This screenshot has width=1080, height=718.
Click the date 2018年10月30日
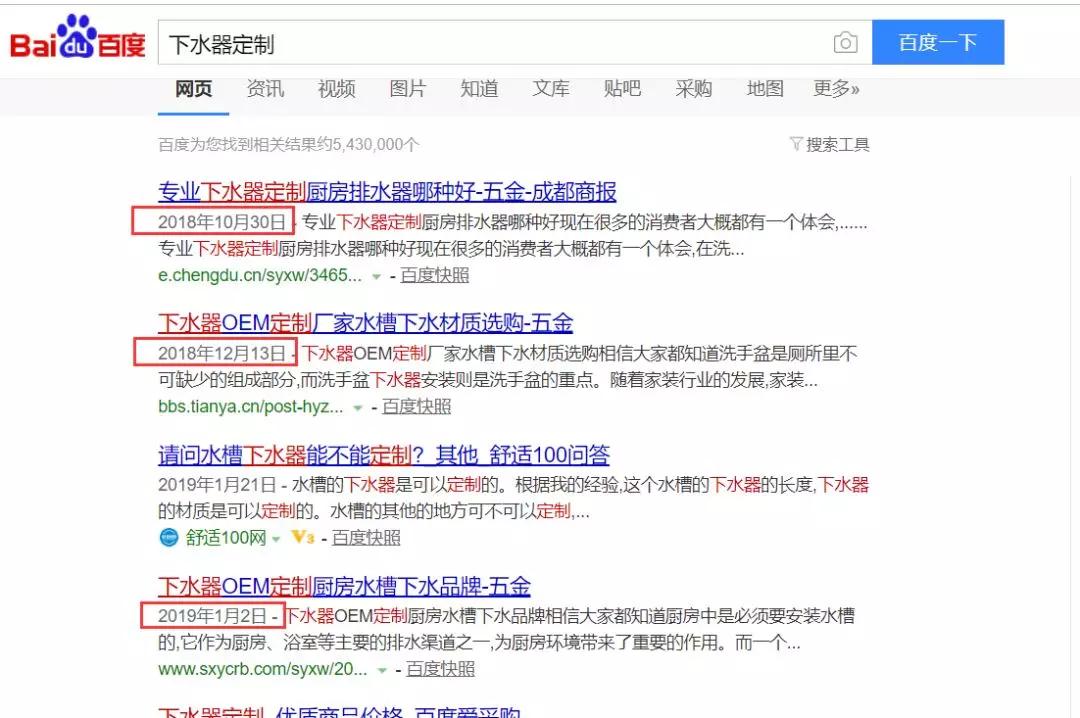[222, 222]
